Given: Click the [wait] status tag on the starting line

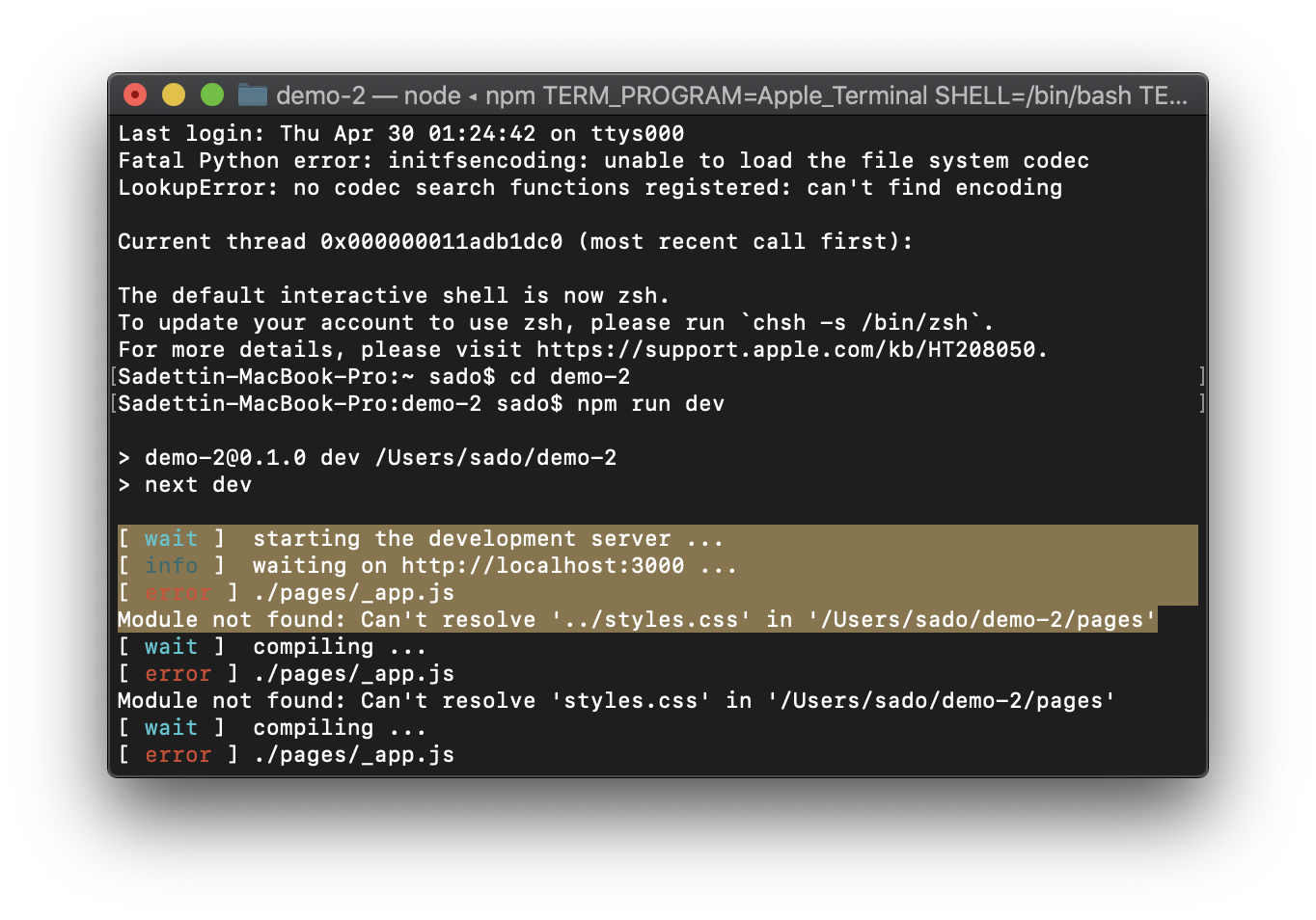Looking at the screenshot, I should [x=172, y=538].
